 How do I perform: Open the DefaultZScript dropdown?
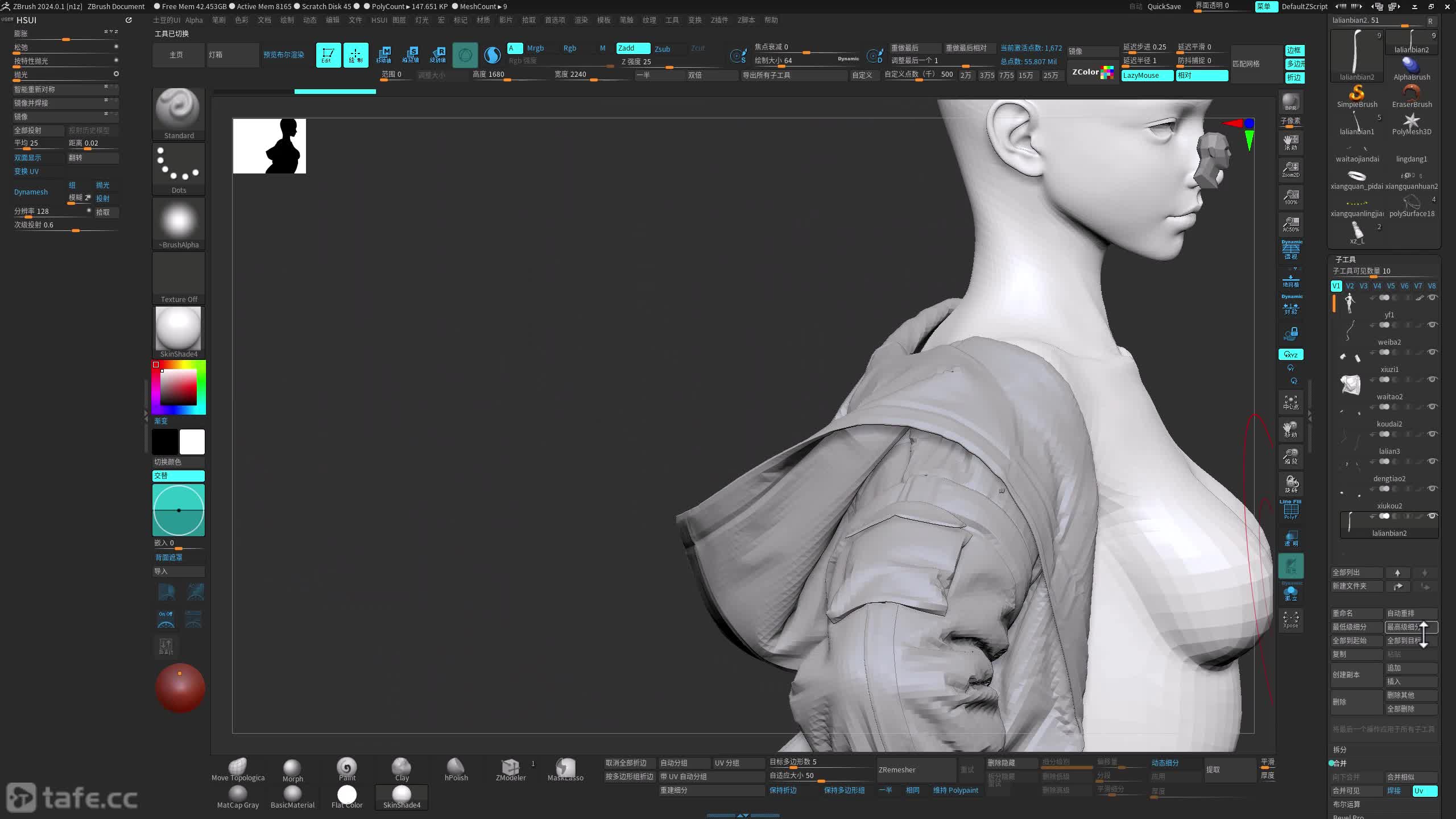(1304, 6)
